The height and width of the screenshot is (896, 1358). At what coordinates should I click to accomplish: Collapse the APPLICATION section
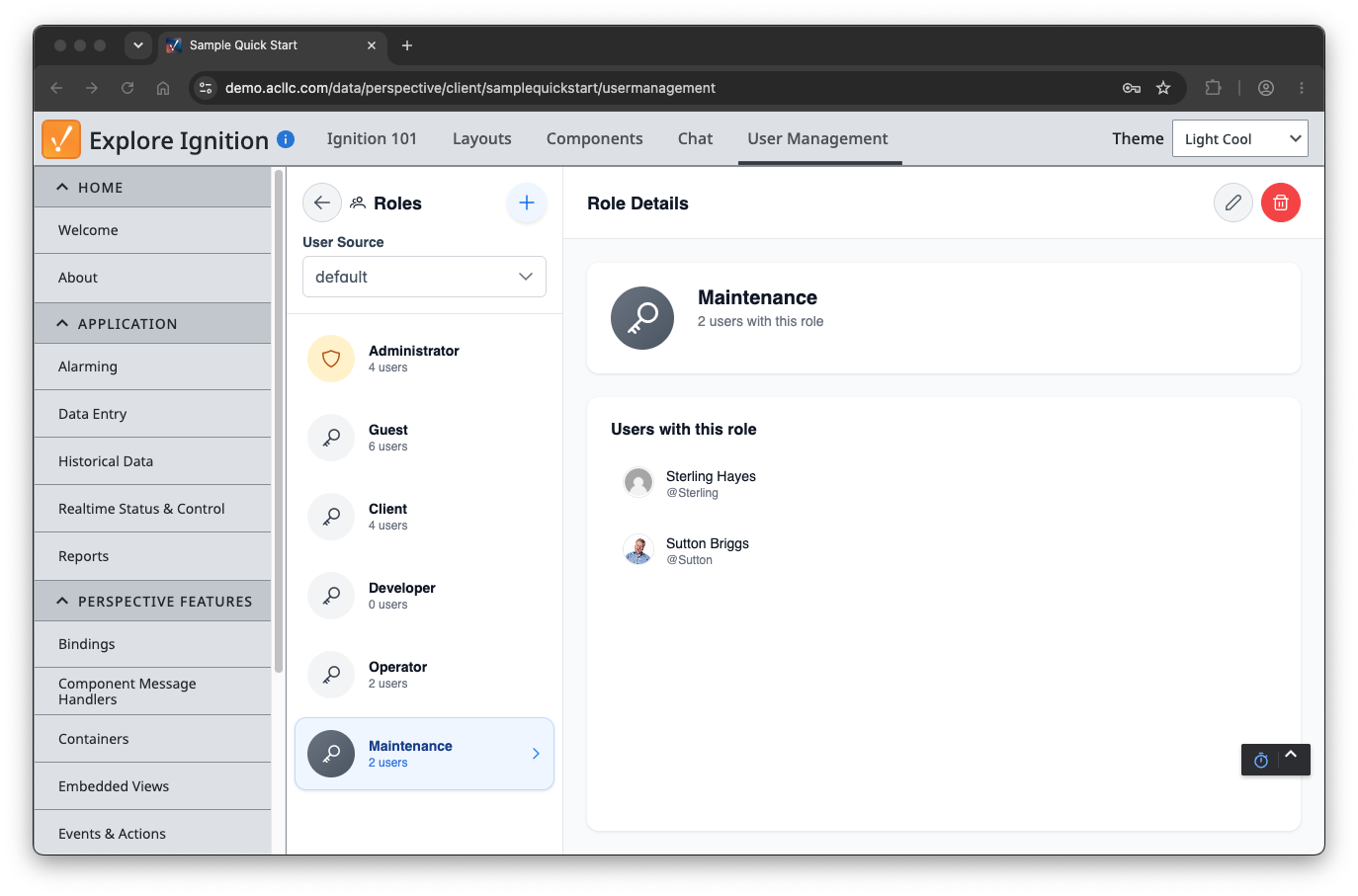(152, 323)
